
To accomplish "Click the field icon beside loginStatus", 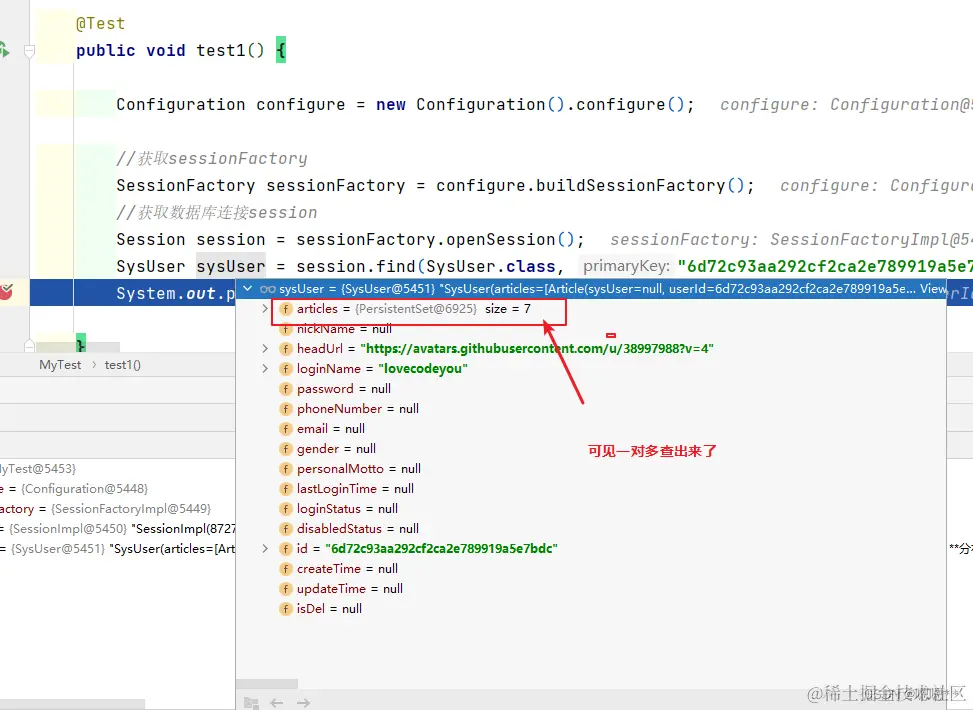I will click(x=285, y=509).
